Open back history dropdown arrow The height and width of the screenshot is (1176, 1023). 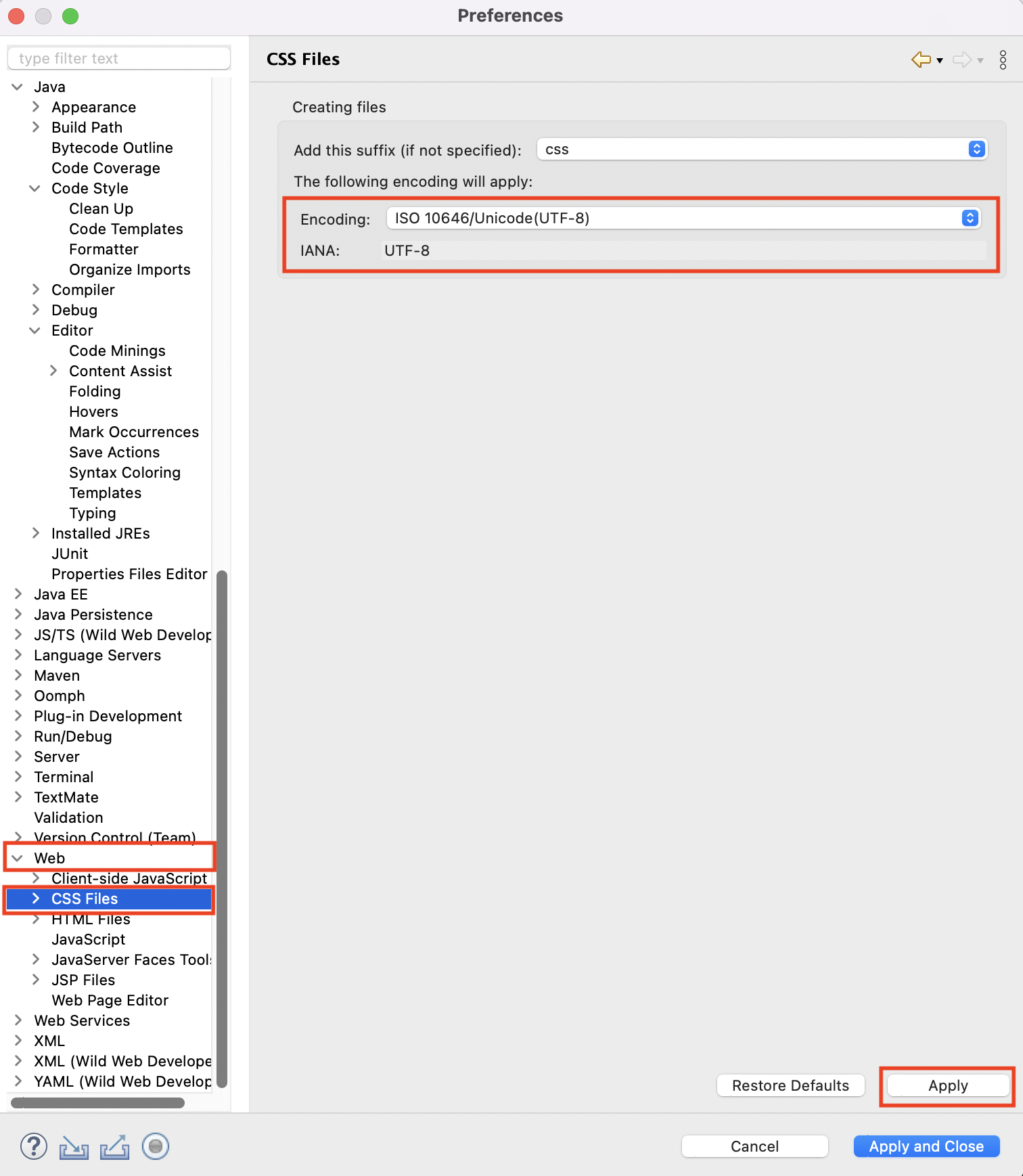pos(940,61)
